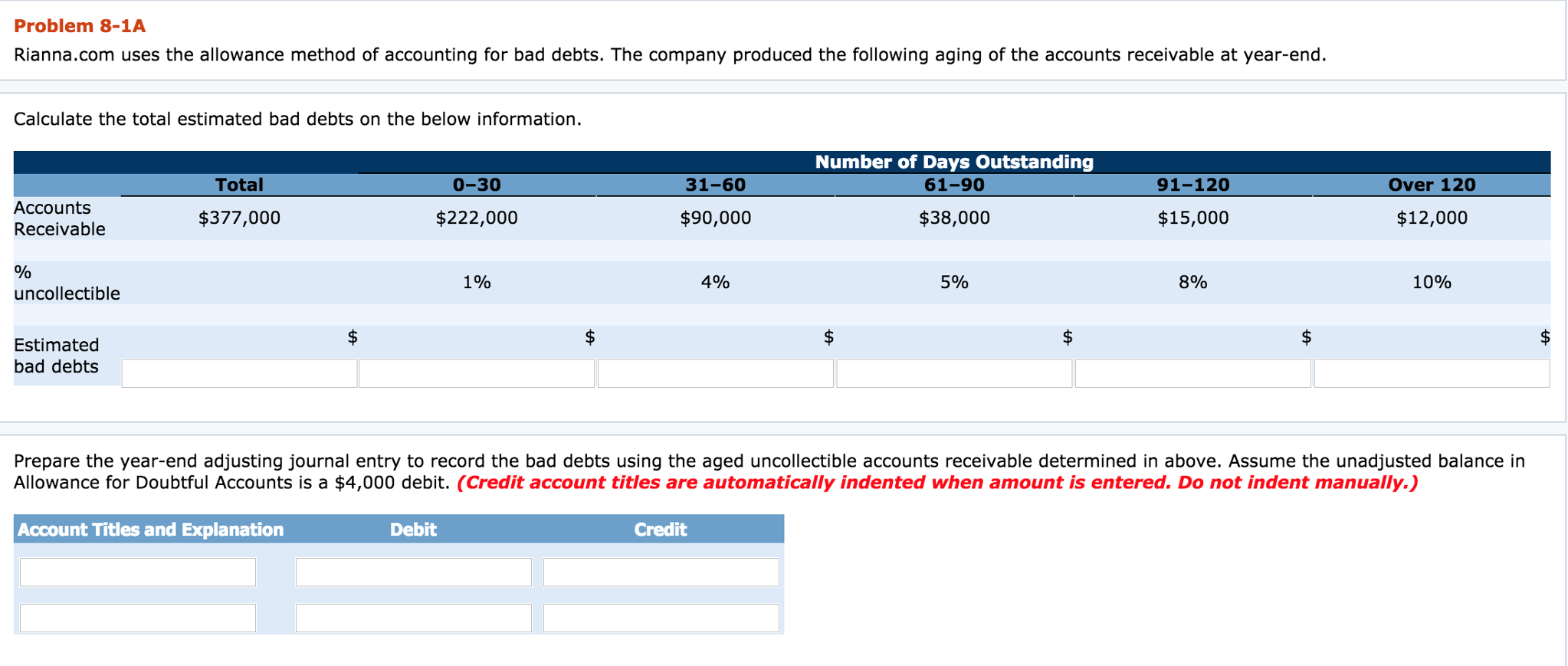The image size is (1568, 666).
Task: Select the 91–120 estimated bad debts field
Action: point(1192,373)
